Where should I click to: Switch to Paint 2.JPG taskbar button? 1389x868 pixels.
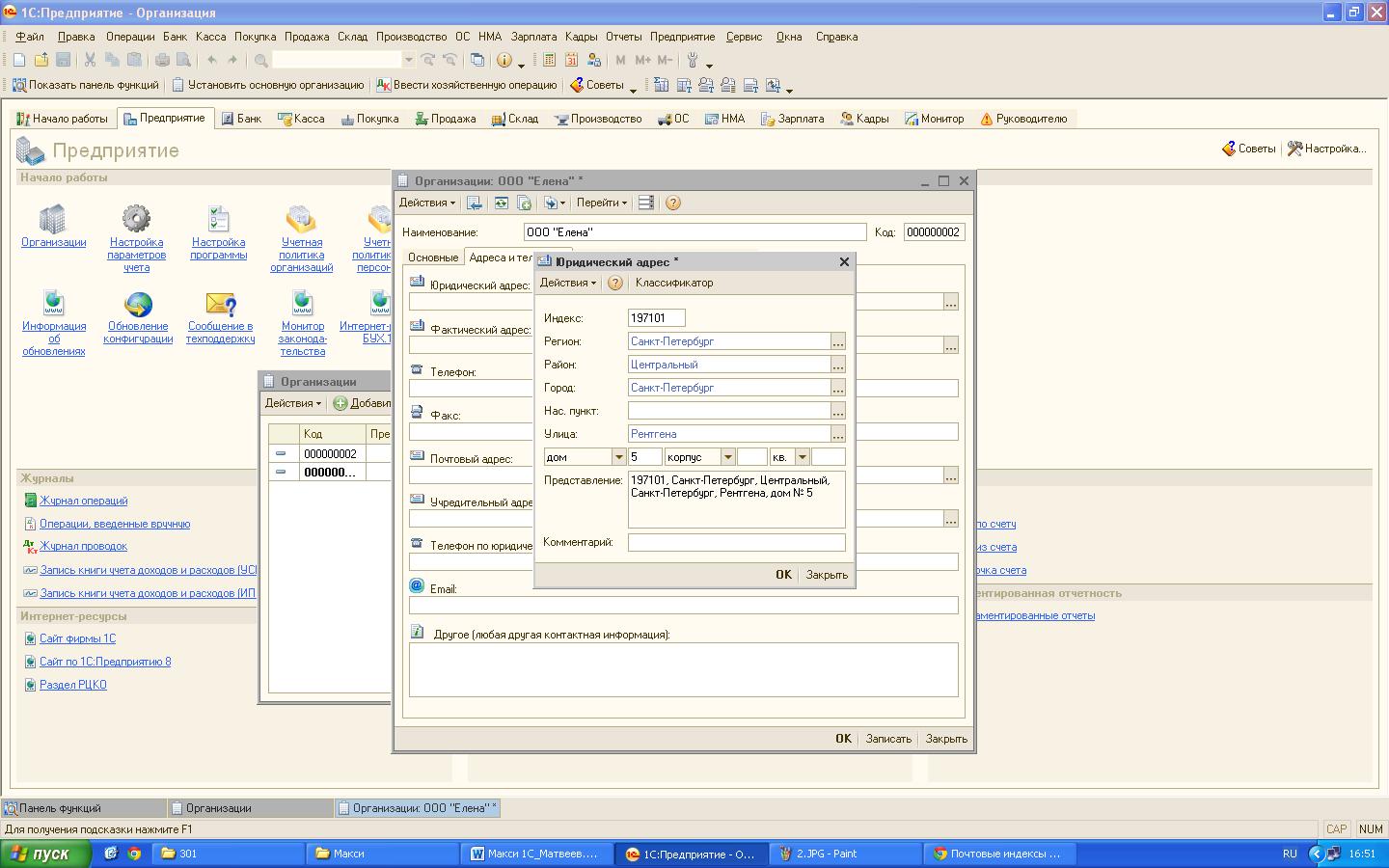(846, 854)
